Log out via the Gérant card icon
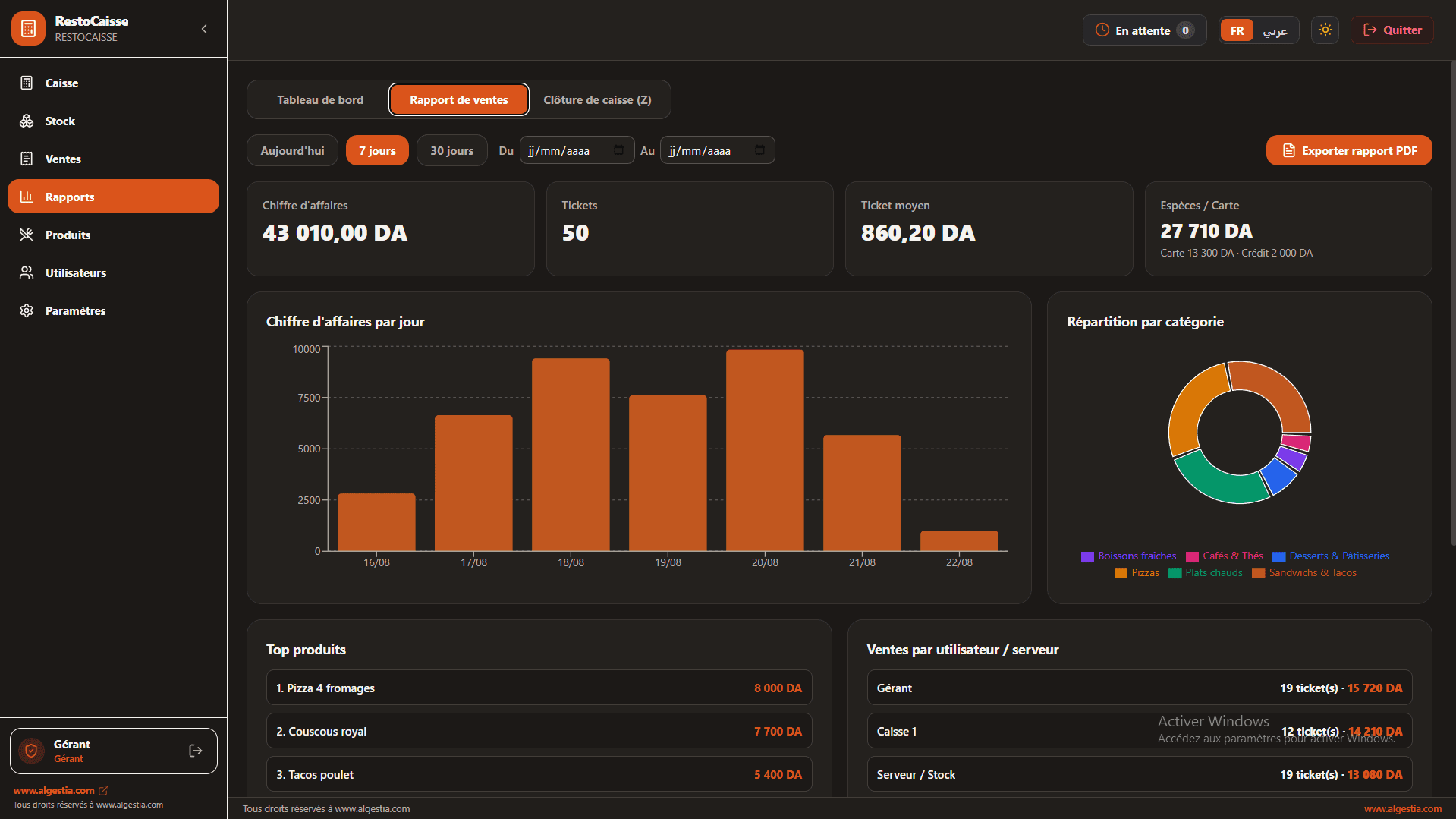This screenshot has width=1456, height=819. (196, 751)
